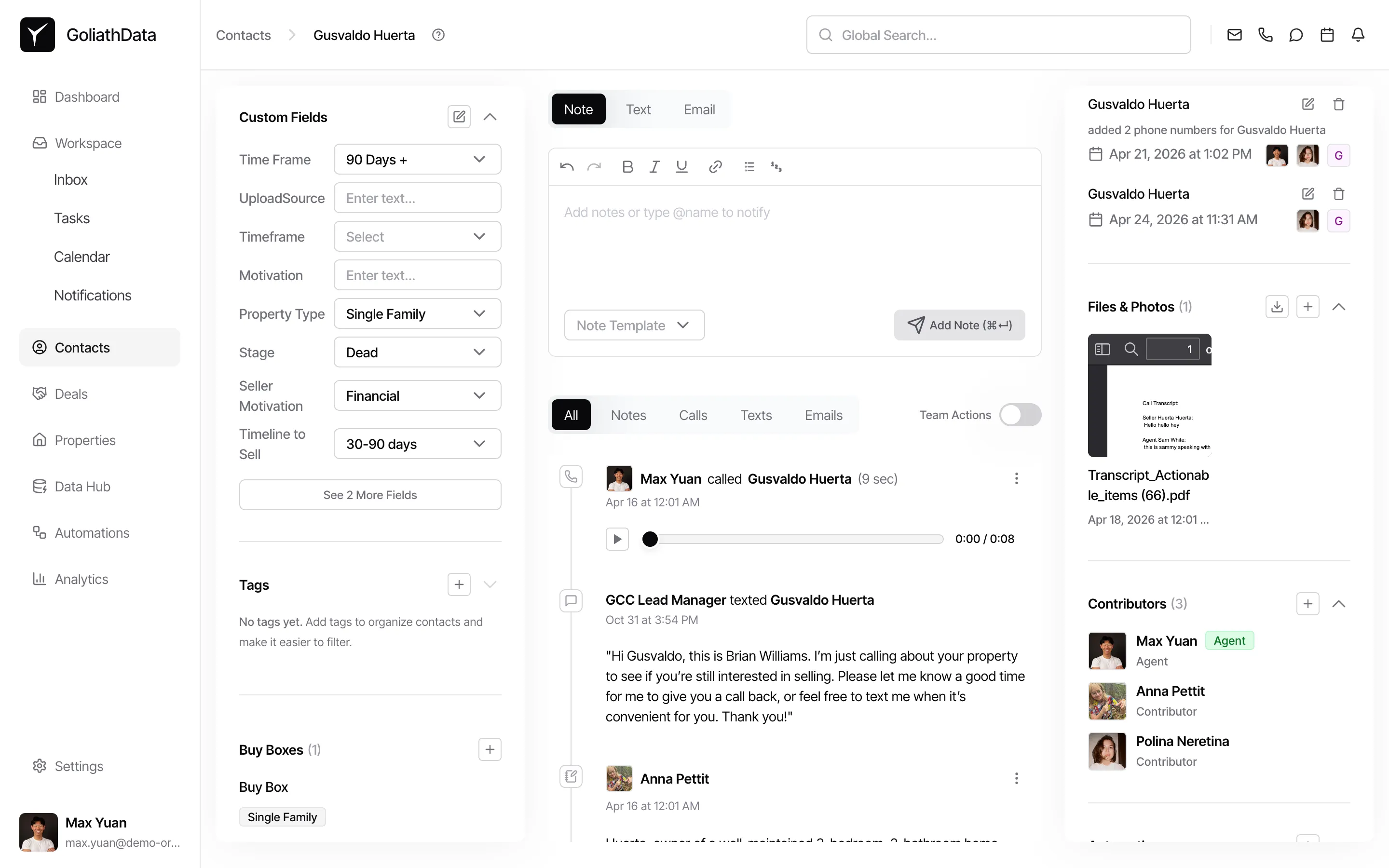The width and height of the screenshot is (1389, 868).
Task: Filter activity by Calls tab
Action: [693, 415]
